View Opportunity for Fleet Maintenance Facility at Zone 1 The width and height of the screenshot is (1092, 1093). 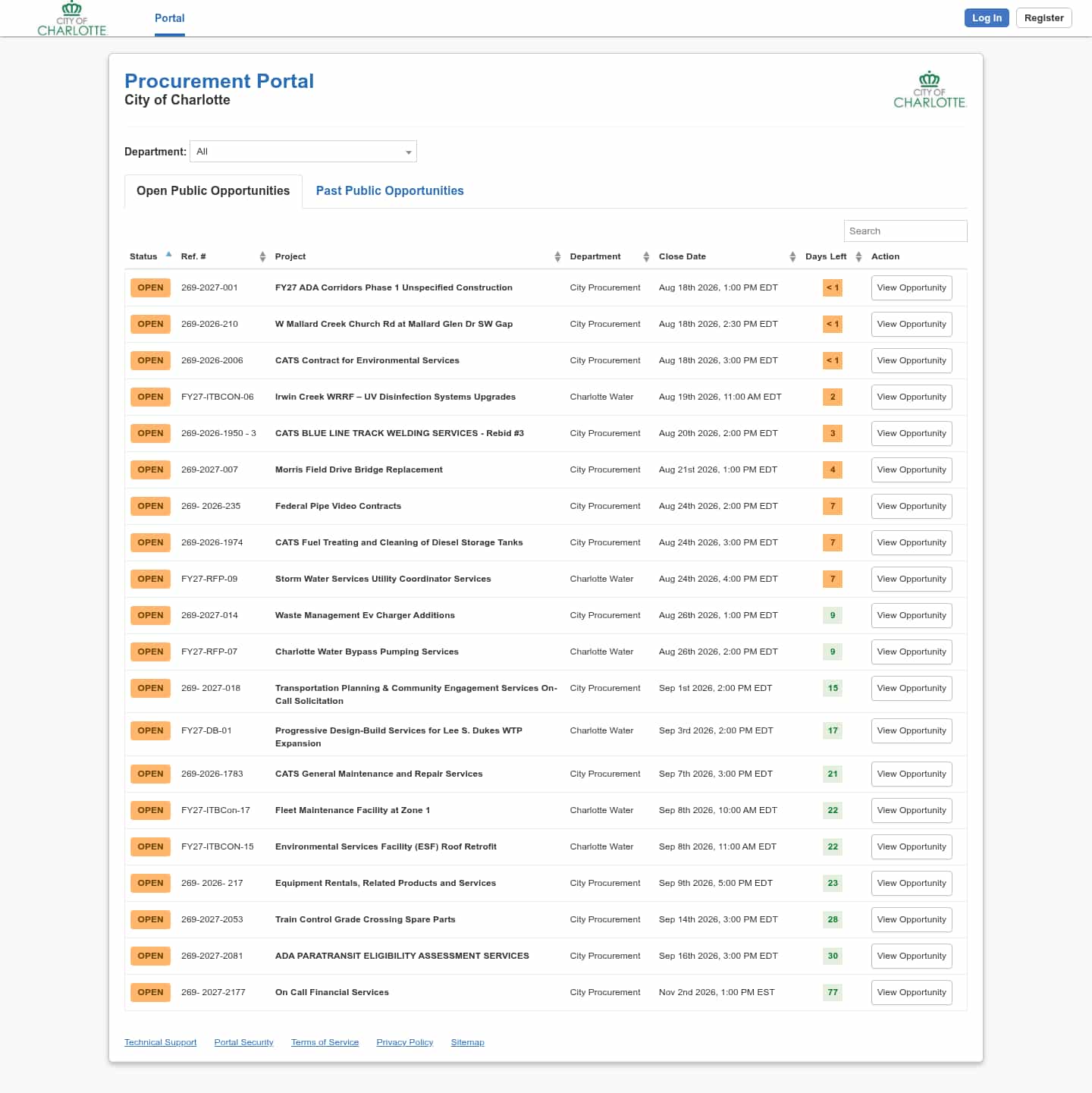[x=912, y=811]
